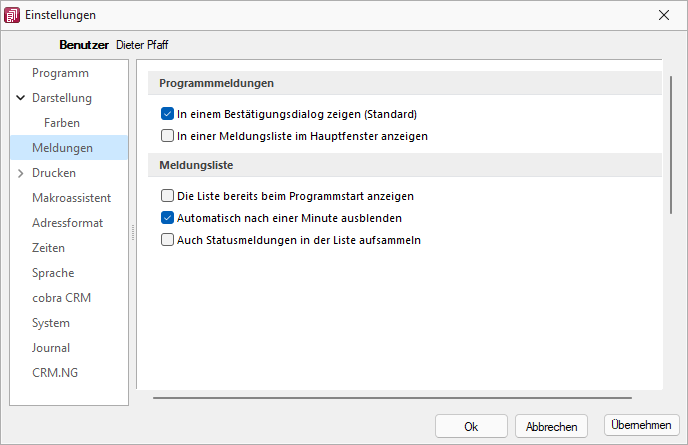Open Adressformat settings
The width and height of the screenshot is (688, 445).
click(68, 223)
